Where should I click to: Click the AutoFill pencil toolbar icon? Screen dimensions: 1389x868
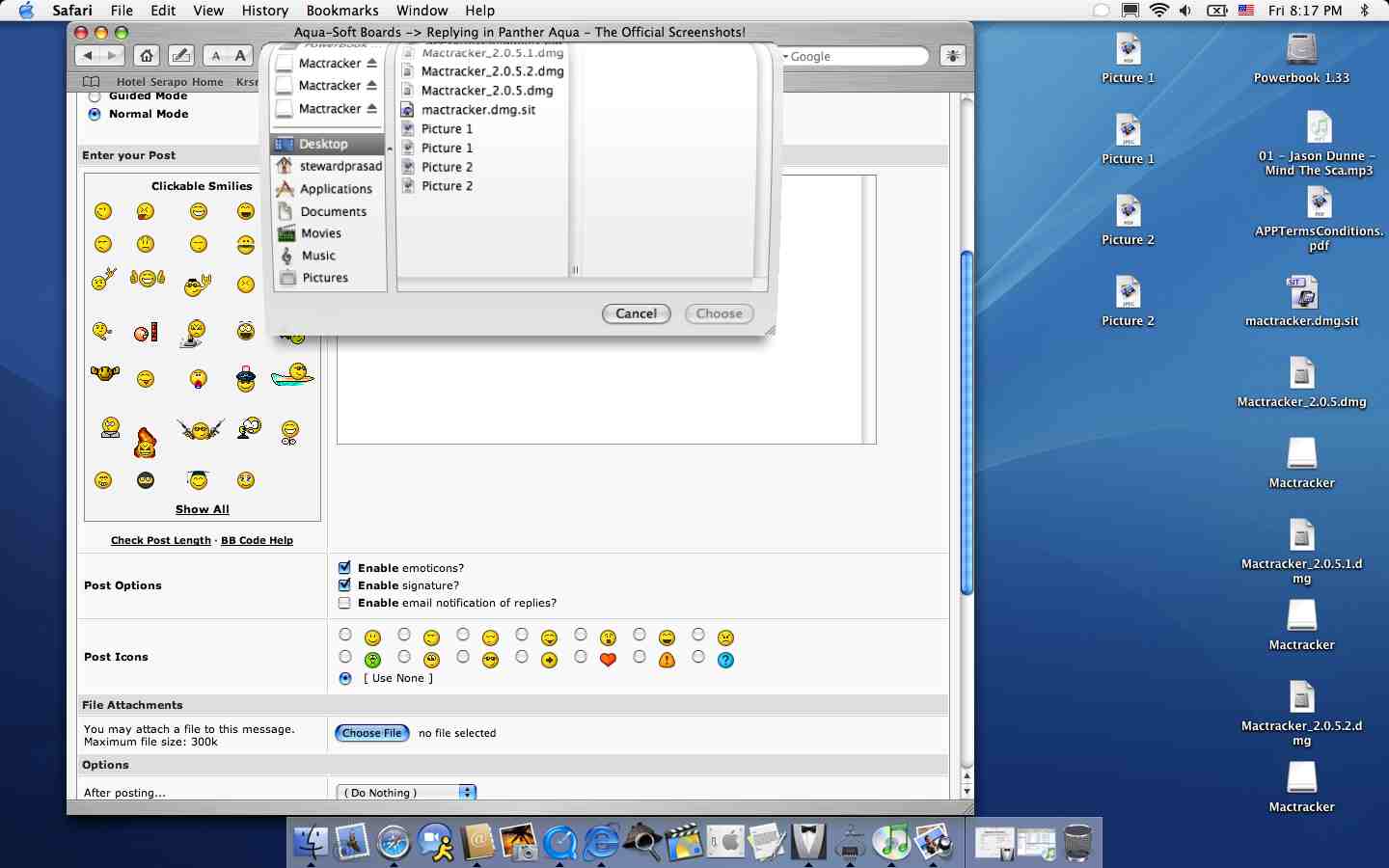[x=181, y=56]
